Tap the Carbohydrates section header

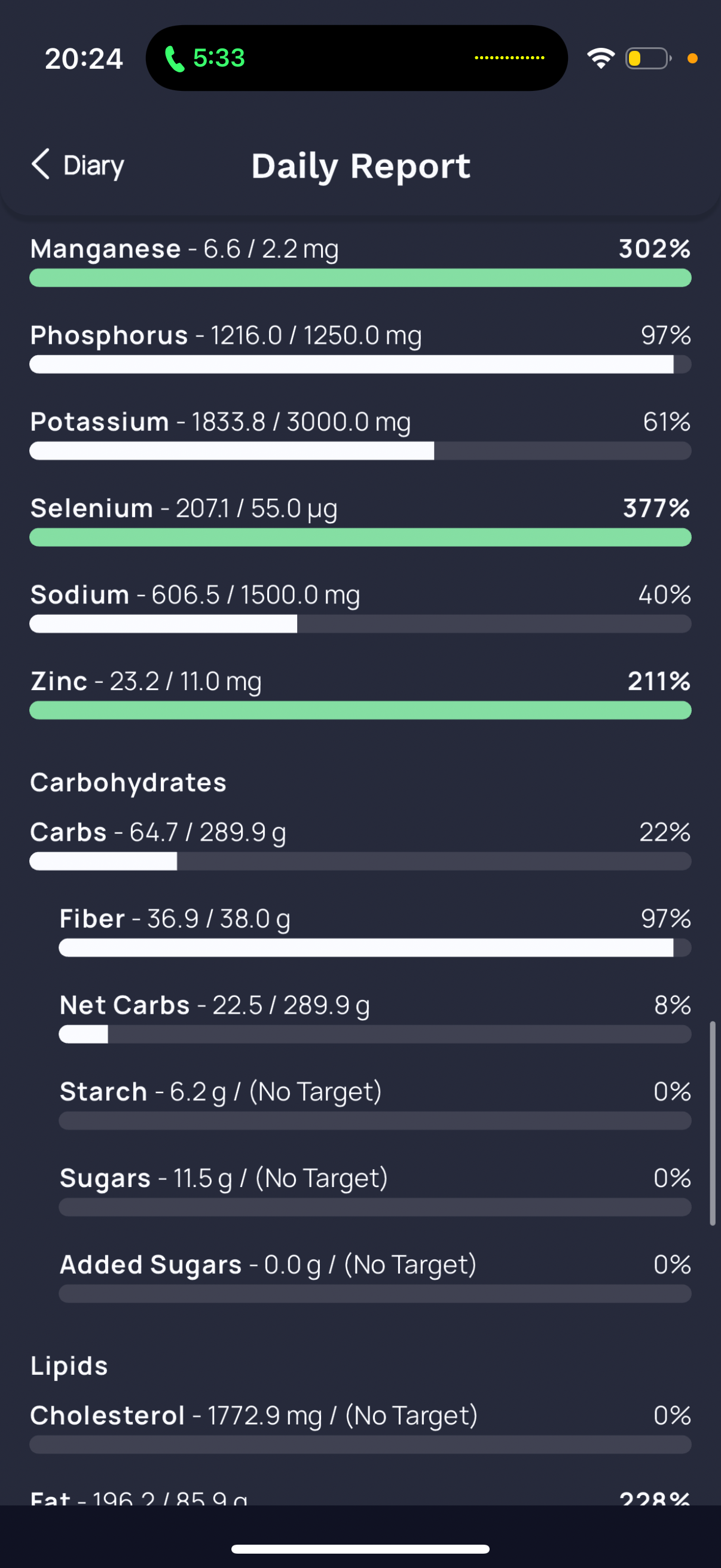coord(129,783)
